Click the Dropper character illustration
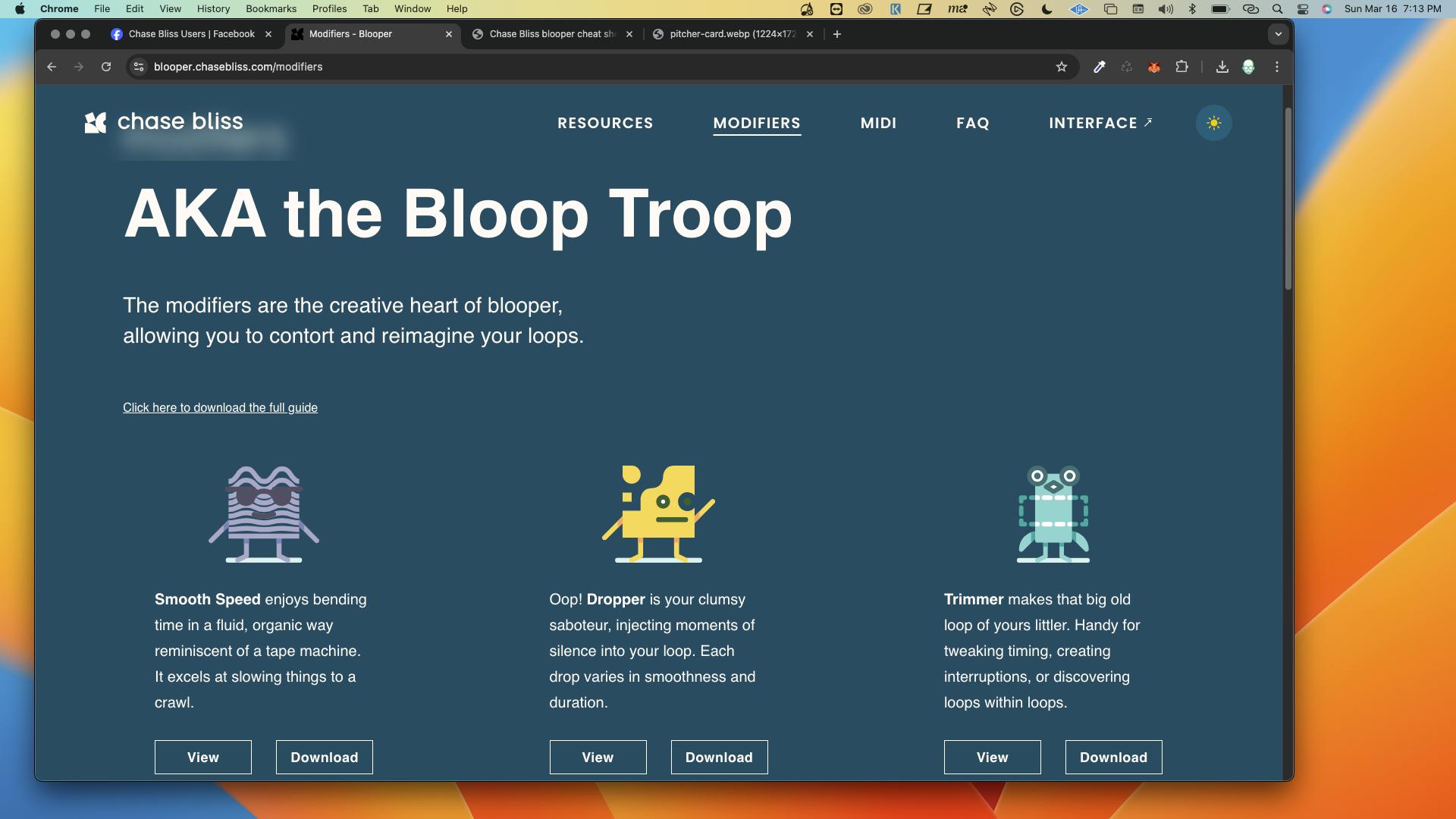The image size is (1456, 819). tap(658, 514)
